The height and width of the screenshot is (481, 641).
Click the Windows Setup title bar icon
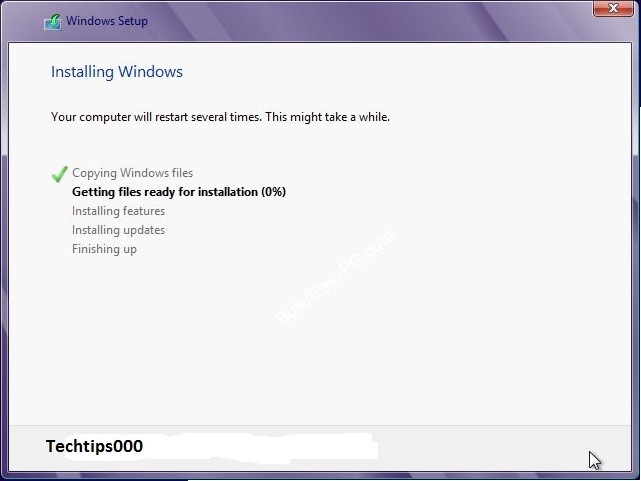click(53, 22)
